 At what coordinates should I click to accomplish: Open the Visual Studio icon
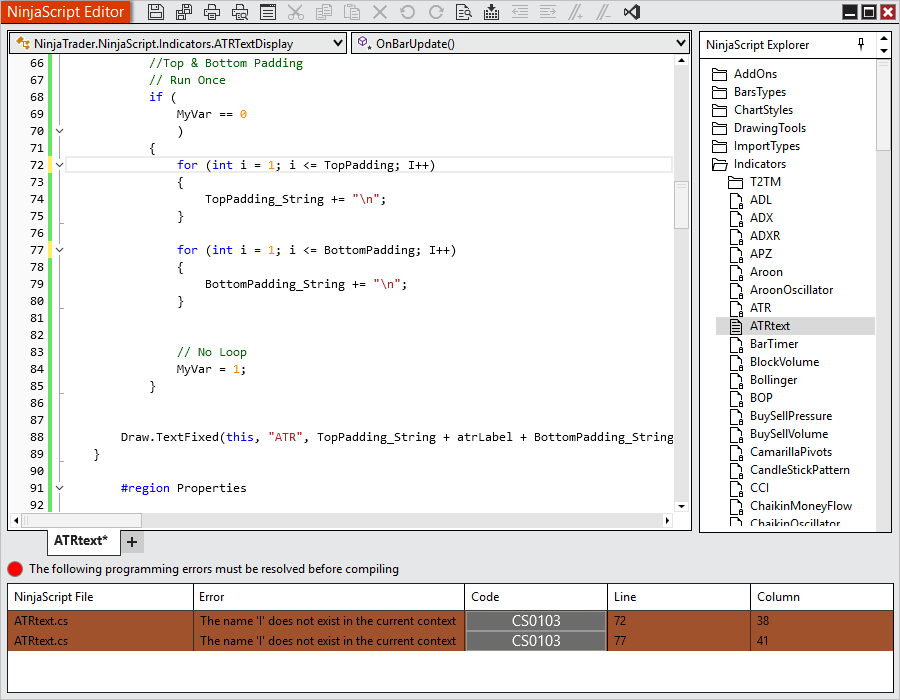tap(631, 13)
